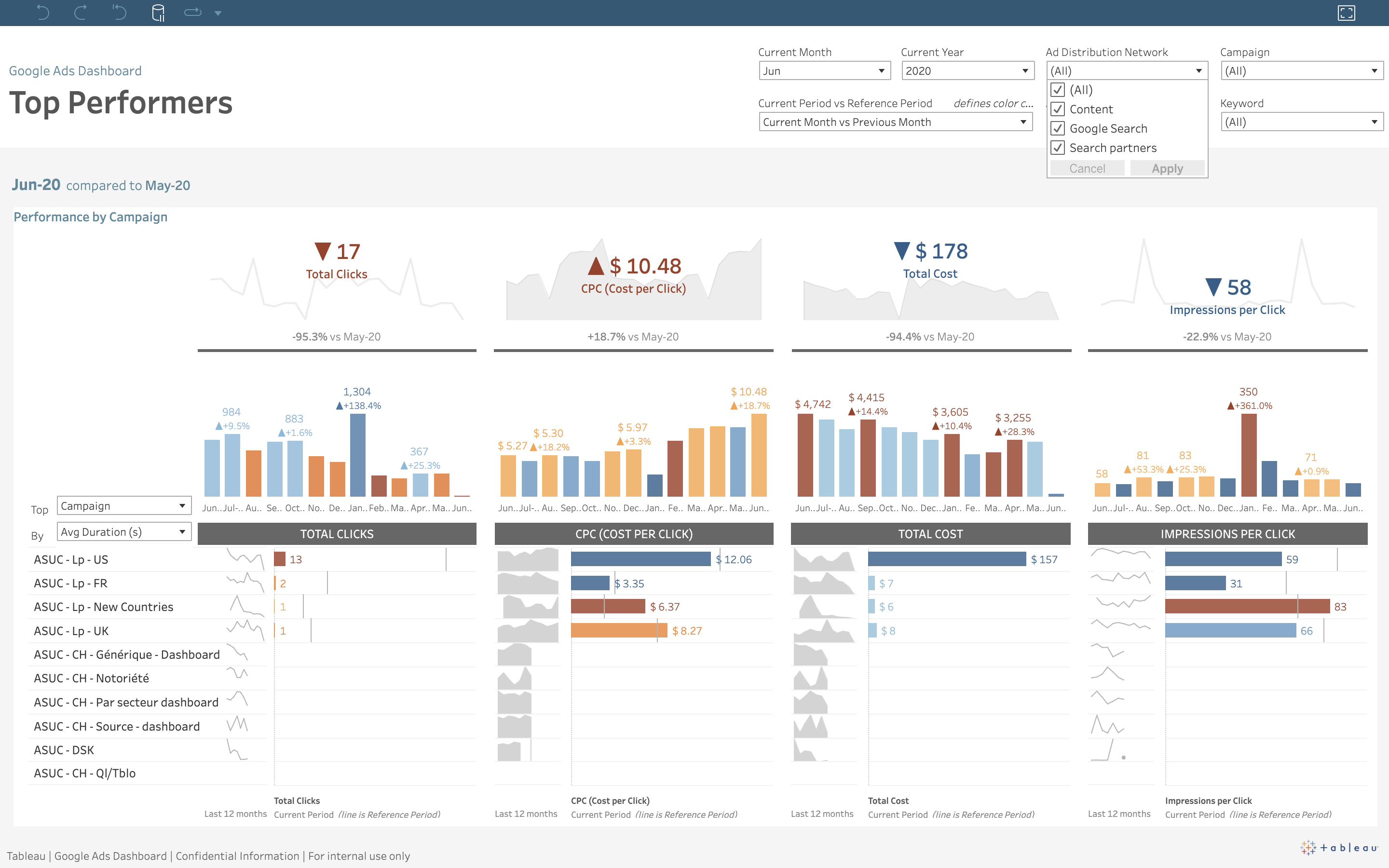The width and height of the screenshot is (1389, 868).
Task: Open the refresh options arrow in toolbar
Action: pyautogui.click(x=218, y=13)
